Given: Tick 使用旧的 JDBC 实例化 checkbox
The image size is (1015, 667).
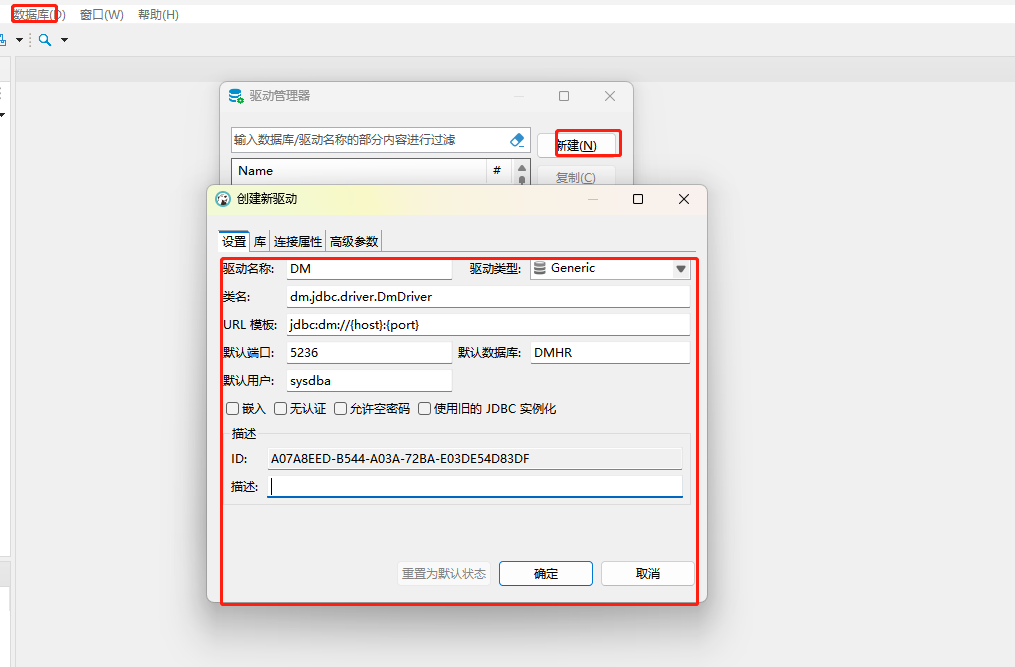Looking at the screenshot, I should [425, 409].
